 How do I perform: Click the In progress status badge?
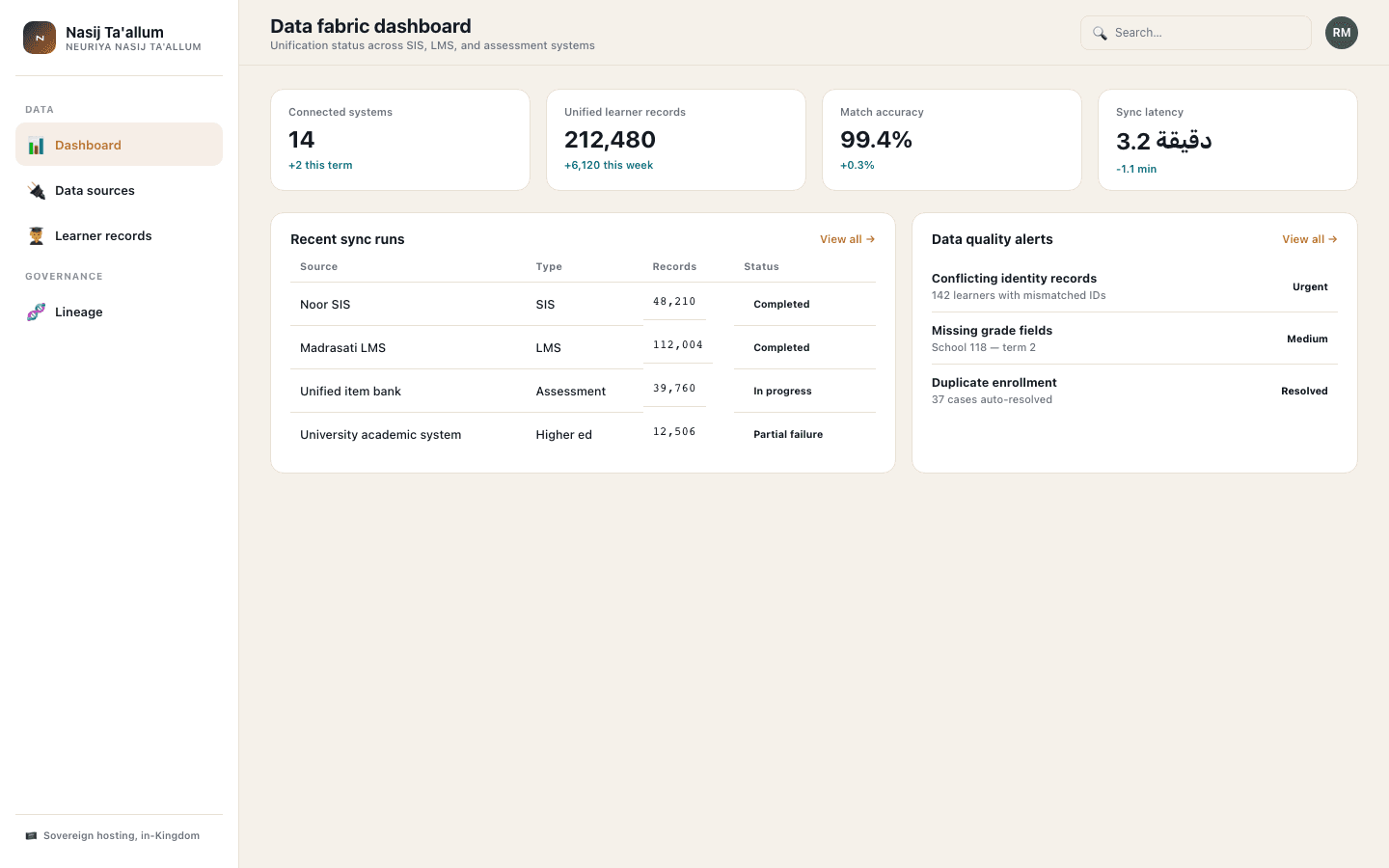[782, 391]
